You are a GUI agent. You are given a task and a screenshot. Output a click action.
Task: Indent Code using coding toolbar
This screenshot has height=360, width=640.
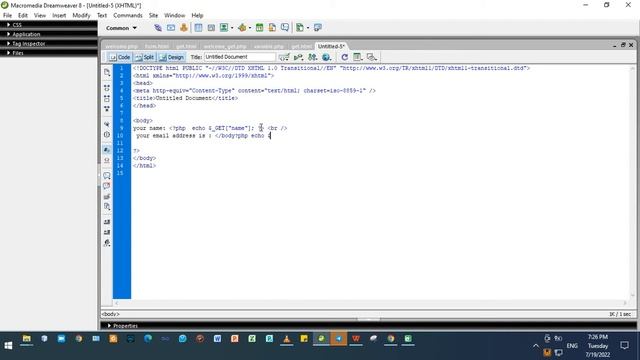click(x=107, y=222)
